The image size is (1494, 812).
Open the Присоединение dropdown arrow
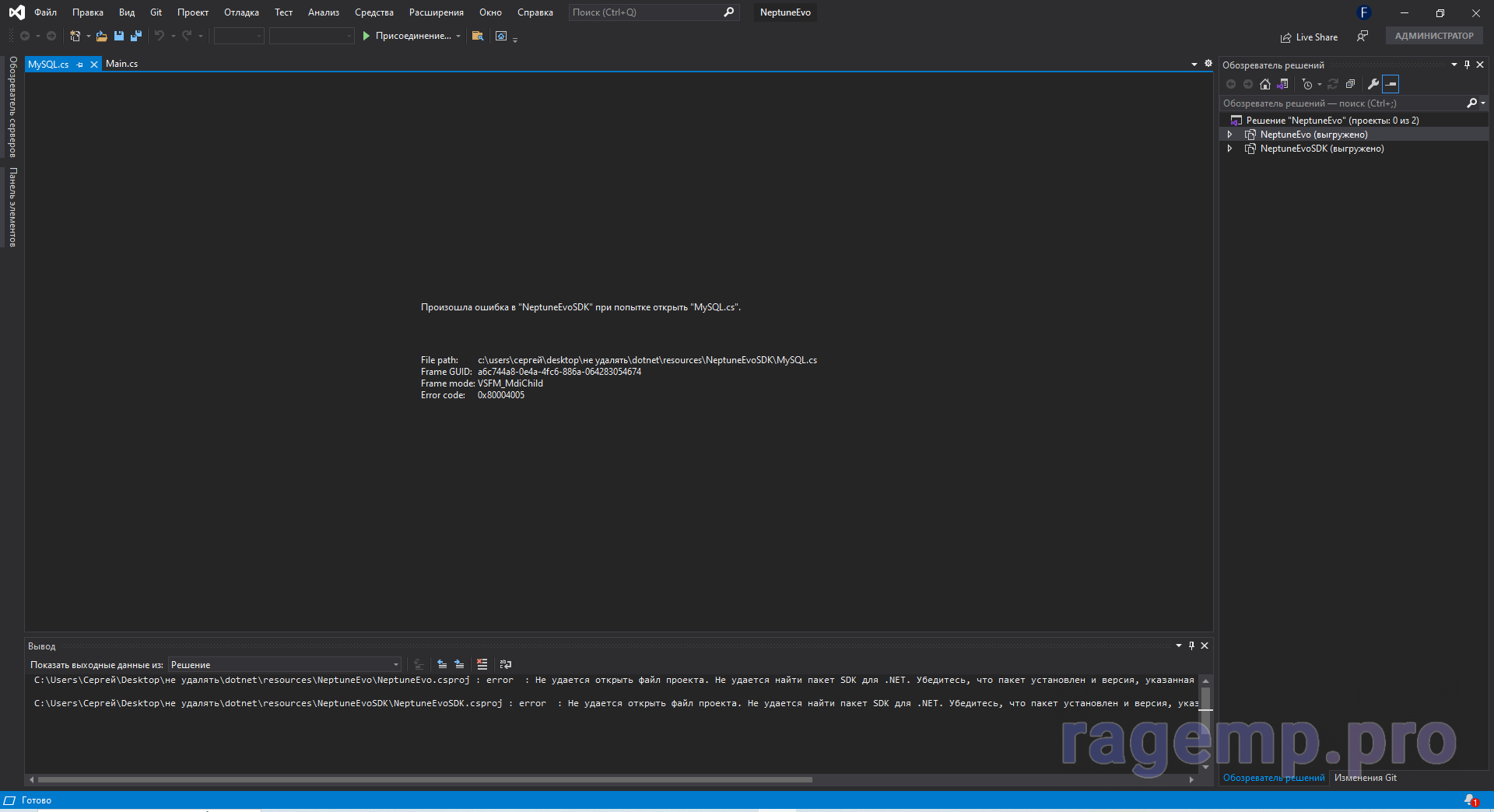(x=458, y=37)
